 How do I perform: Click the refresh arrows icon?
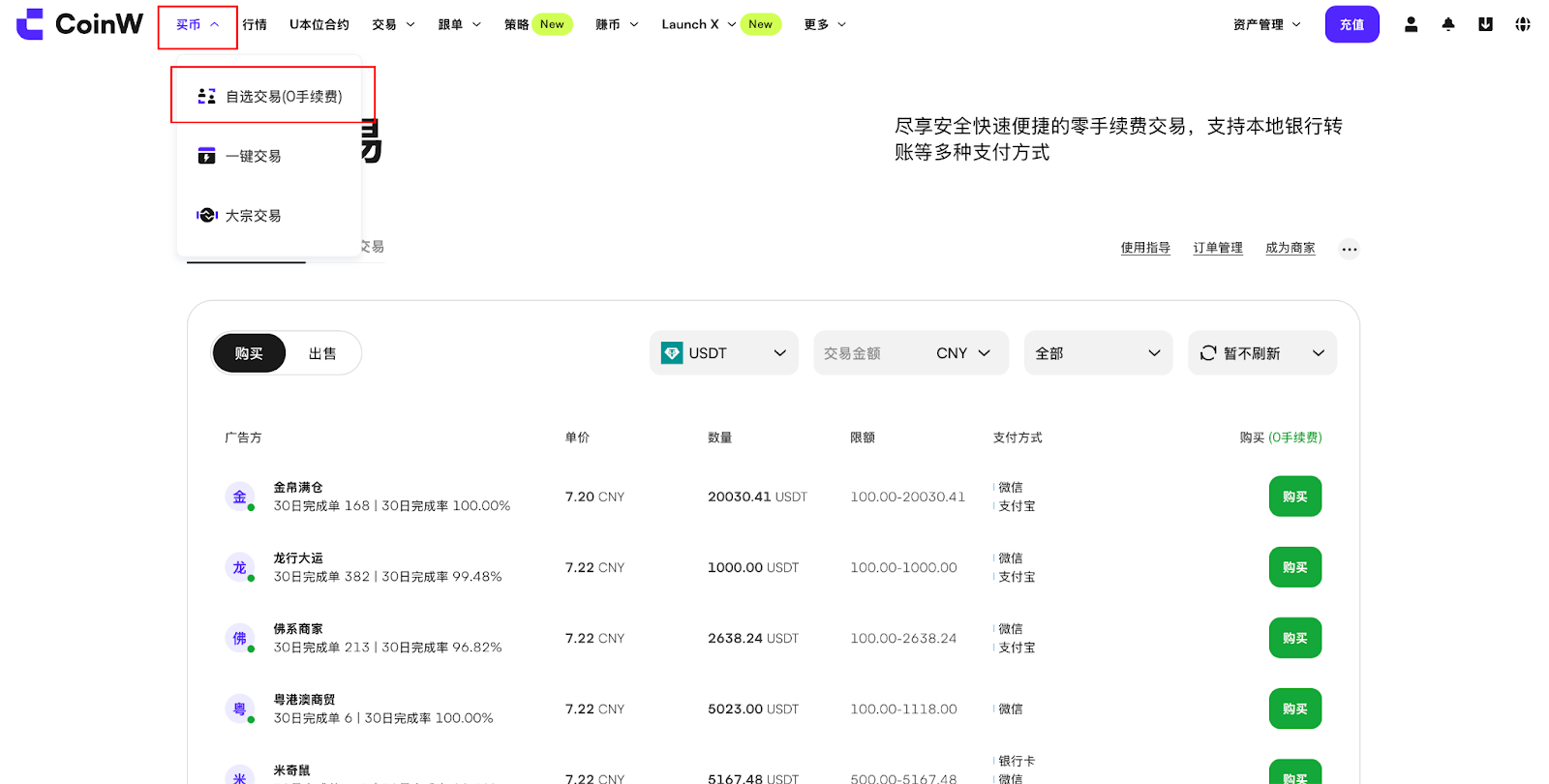pyautogui.click(x=1208, y=353)
